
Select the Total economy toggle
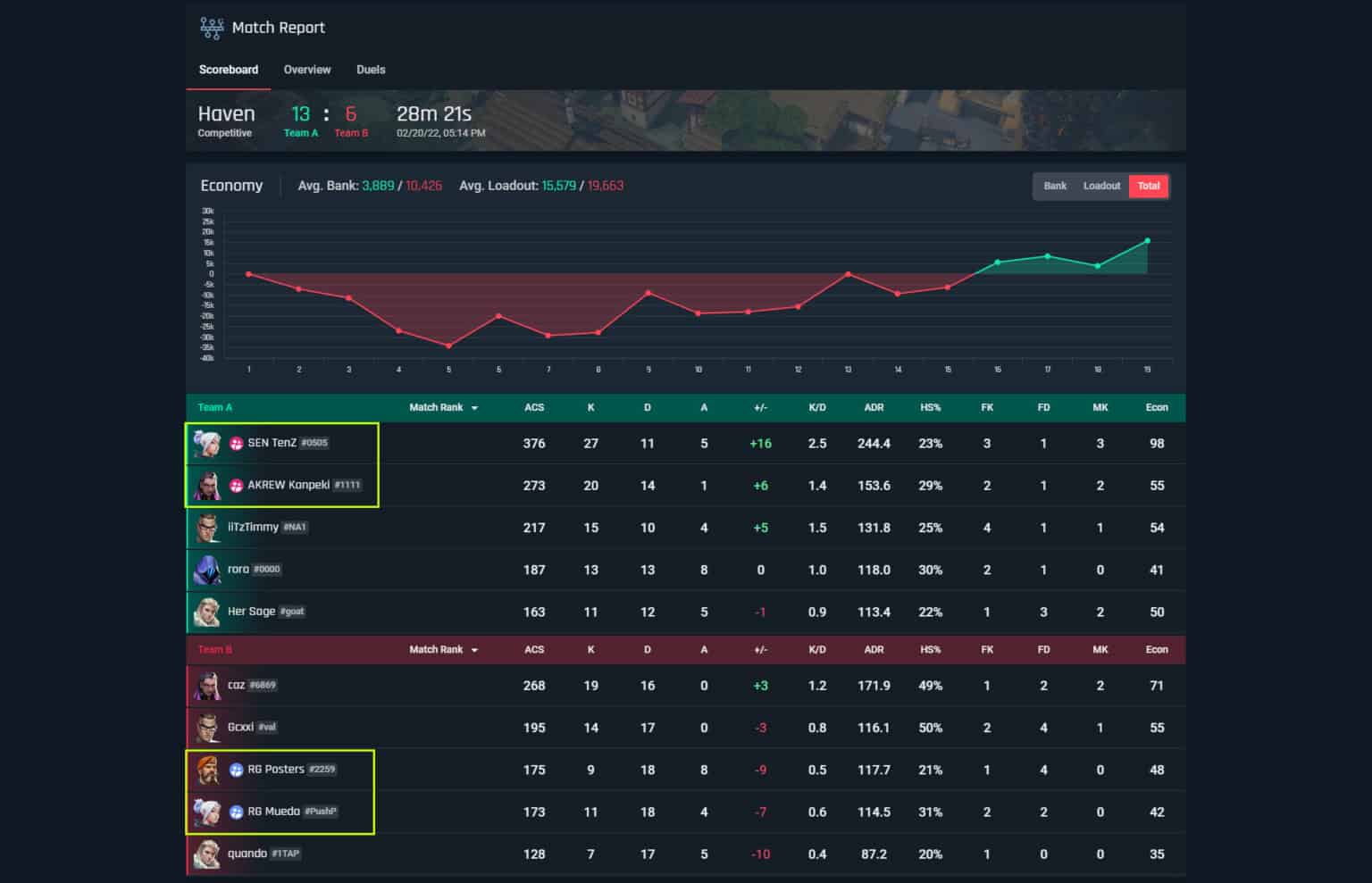tap(1150, 186)
